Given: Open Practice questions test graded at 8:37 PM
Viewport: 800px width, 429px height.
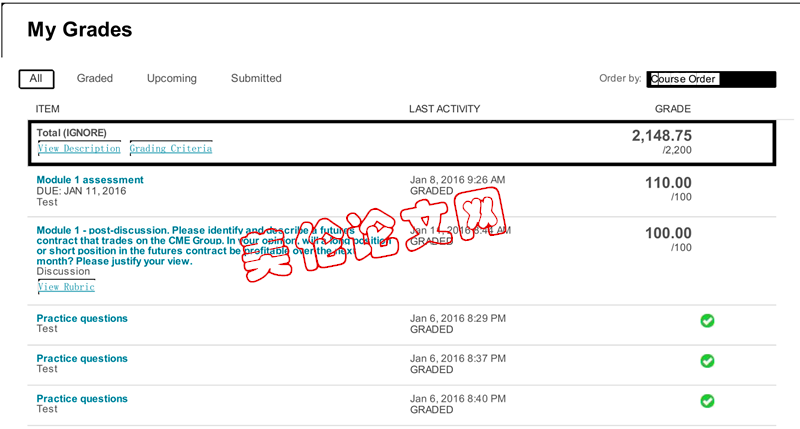Looking at the screenshot, I should coord(82,359).
